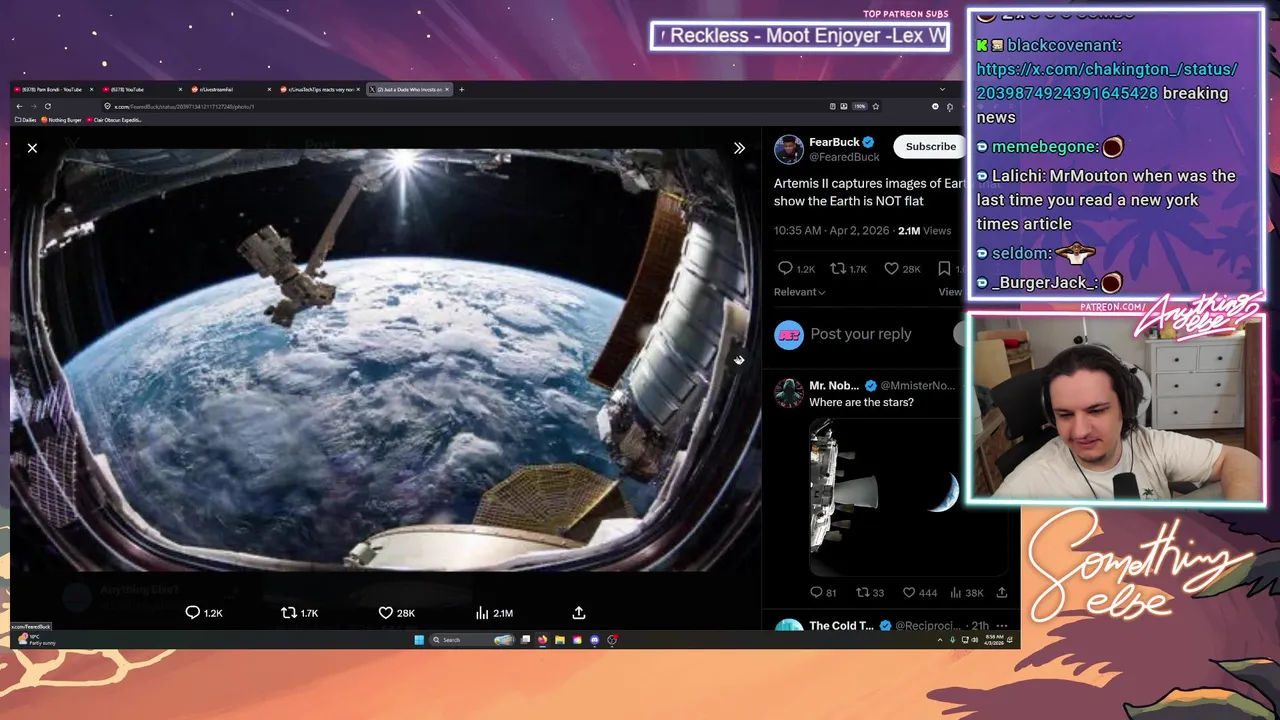Image resolution: width=1280 pixels, height=720 pixels.
Task: Subscribe to FearBuck
Action: (x=930, y=147)
